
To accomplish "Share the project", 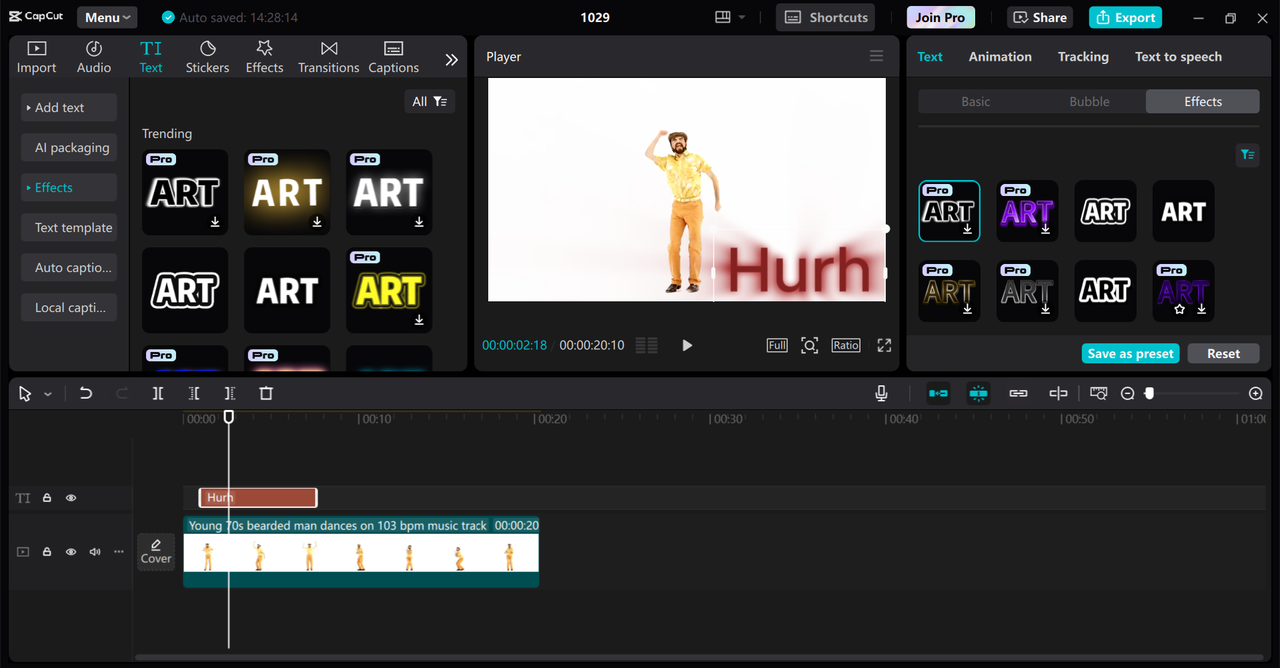I will (1040, 17).
